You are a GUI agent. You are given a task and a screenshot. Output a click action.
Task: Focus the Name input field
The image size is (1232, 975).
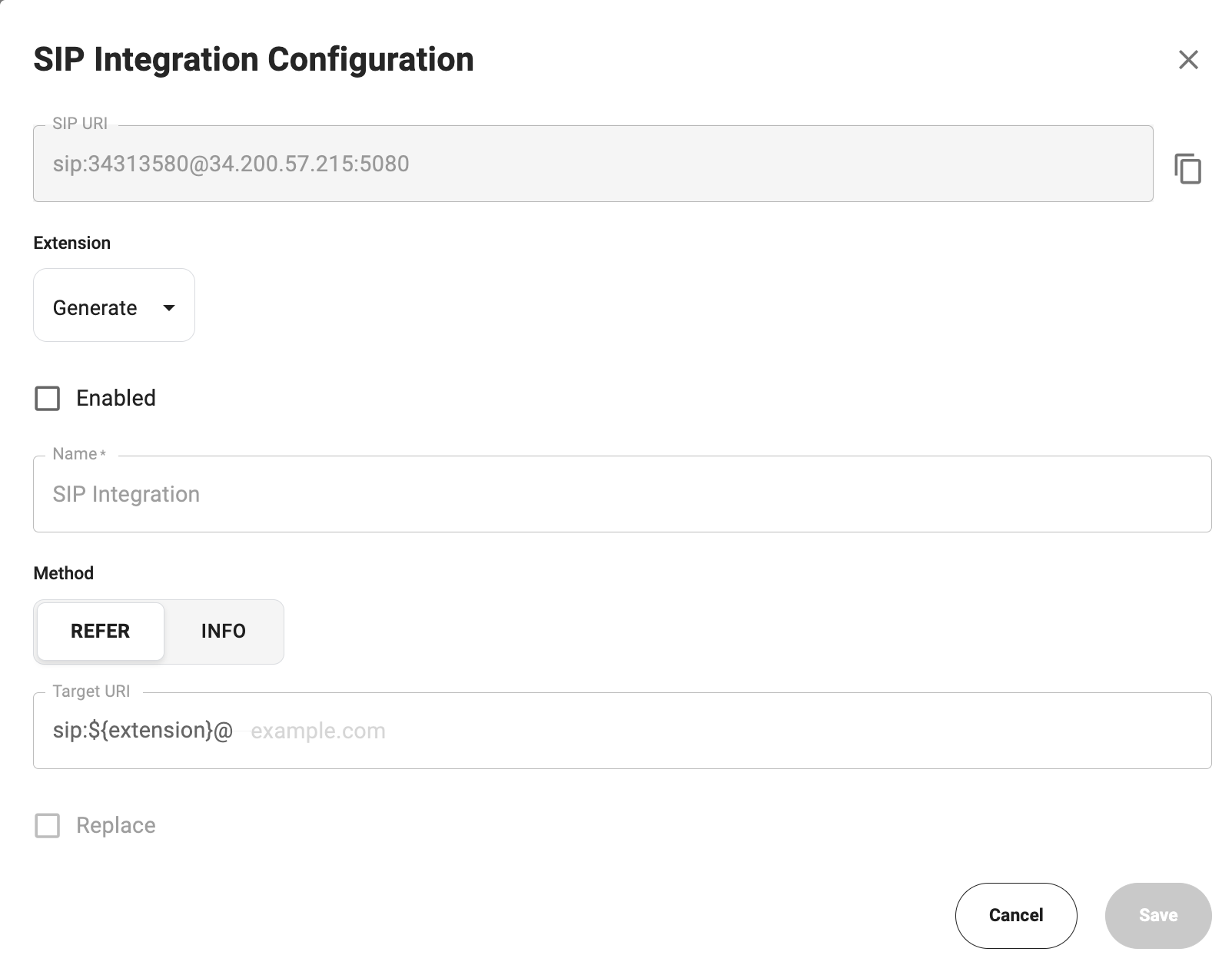[x=621, y=495]
